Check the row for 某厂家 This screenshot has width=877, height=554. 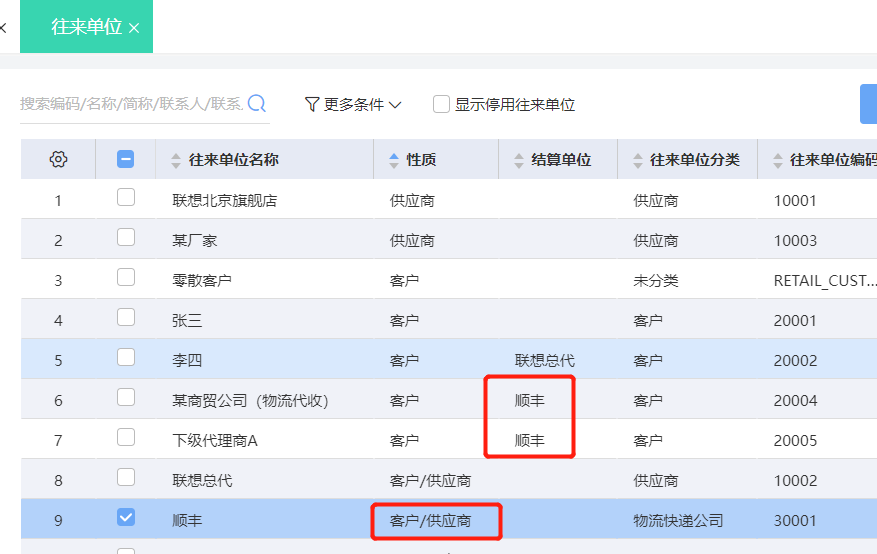(x=126, y=237)
